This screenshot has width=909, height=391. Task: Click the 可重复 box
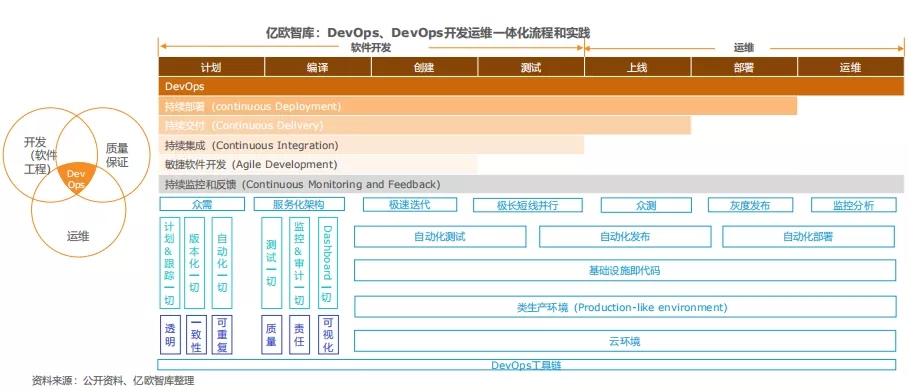222,335
